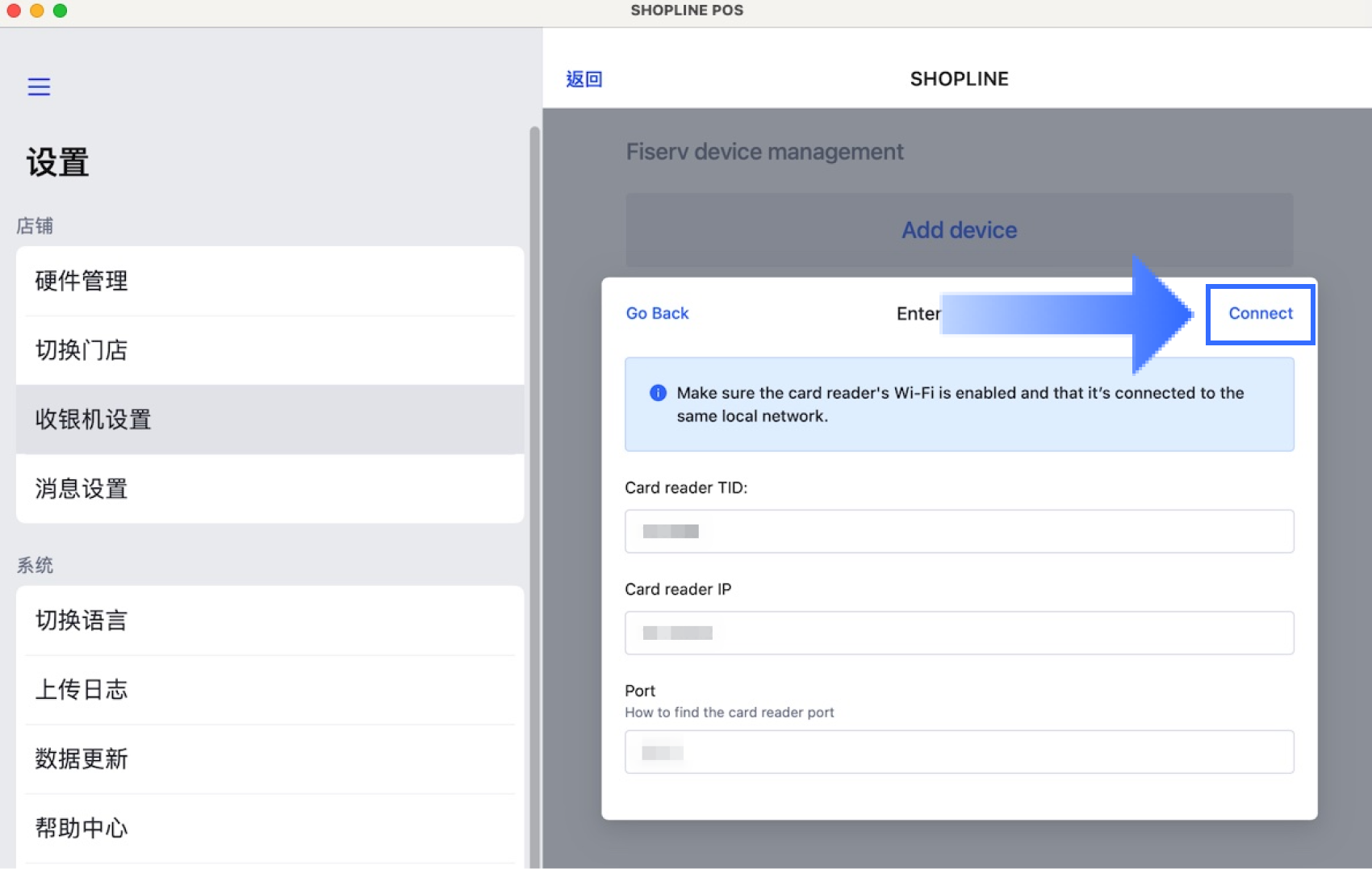1372x869 pixels.
Task: Open 硬件管理 settings
Action: (x=270, y=281)
